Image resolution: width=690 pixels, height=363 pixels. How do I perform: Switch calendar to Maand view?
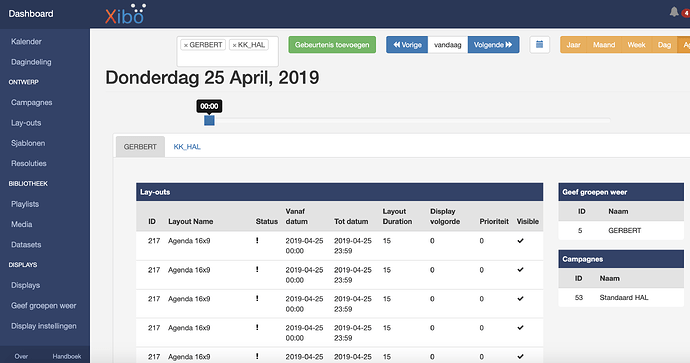tap(604, 44)
